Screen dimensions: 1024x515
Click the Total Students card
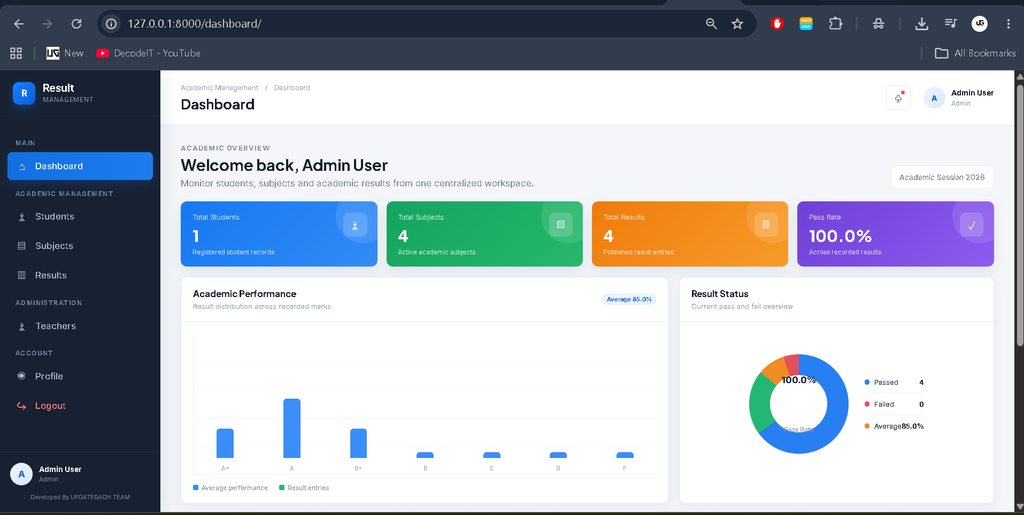(279, 234)
